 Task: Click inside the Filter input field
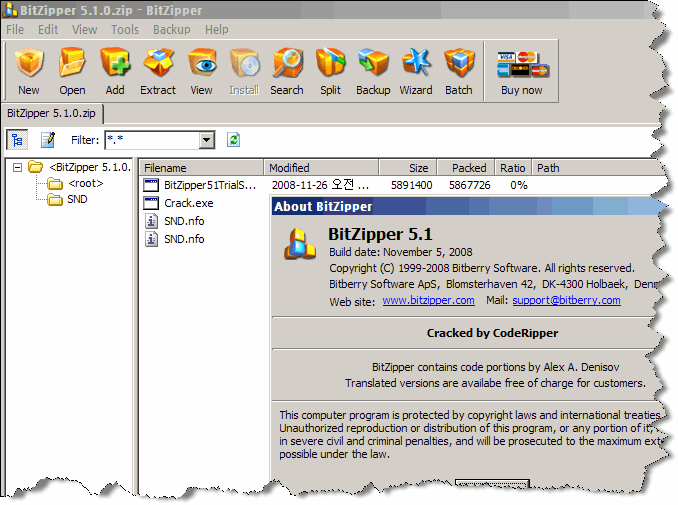pyautogui.click(x=152, y=140)
